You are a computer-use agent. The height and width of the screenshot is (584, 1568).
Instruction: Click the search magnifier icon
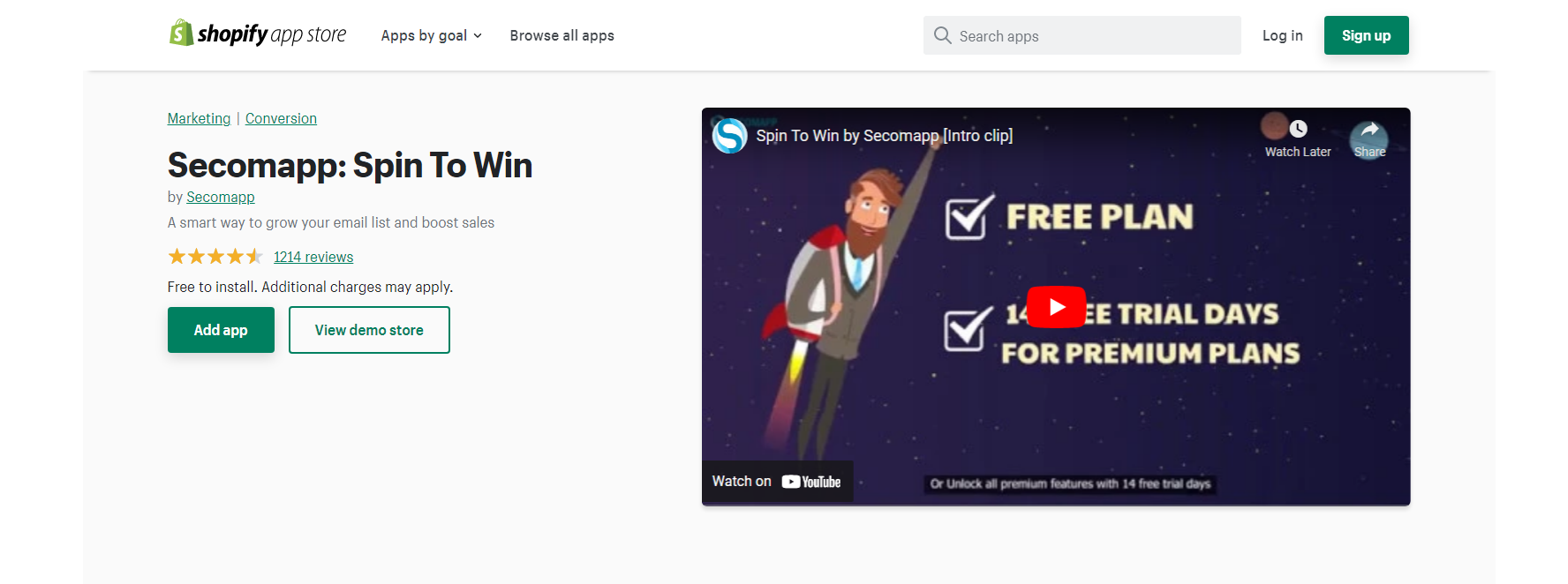(942, 35)
